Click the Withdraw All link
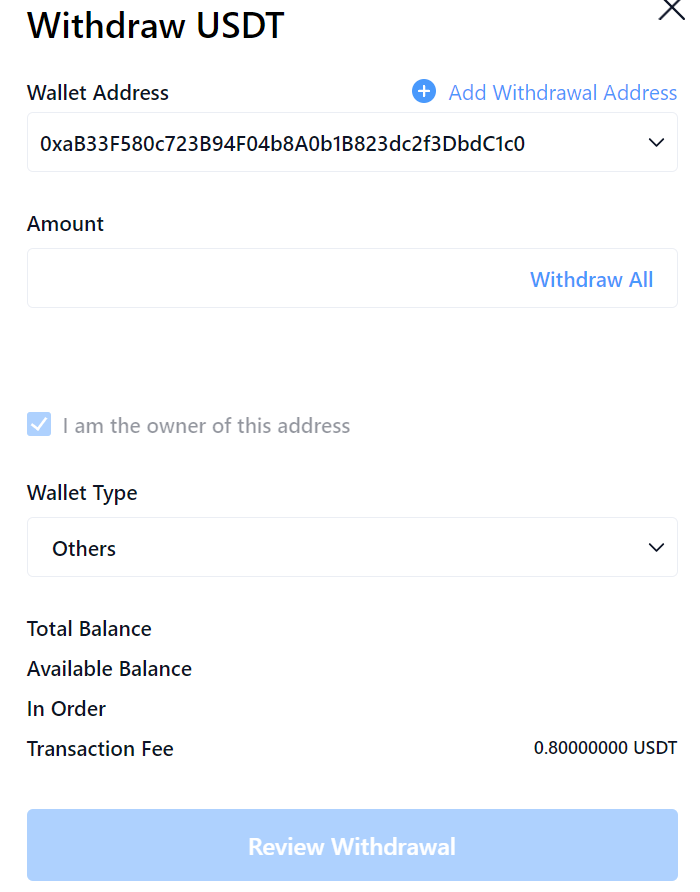700x892 pixels. pyautogui.click(x=591, y=279)
